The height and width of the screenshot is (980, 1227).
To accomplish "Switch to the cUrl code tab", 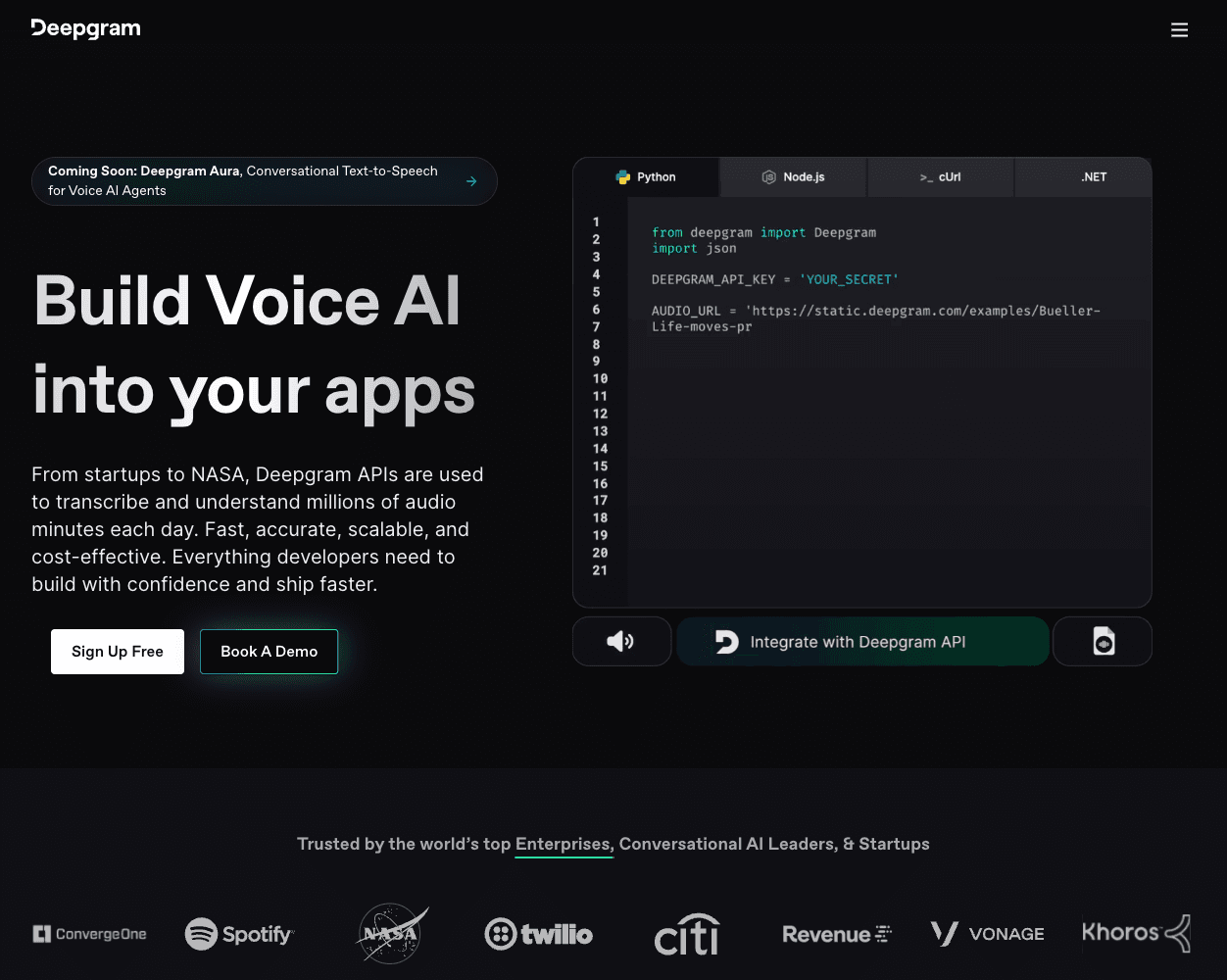I will coord(941,177).
